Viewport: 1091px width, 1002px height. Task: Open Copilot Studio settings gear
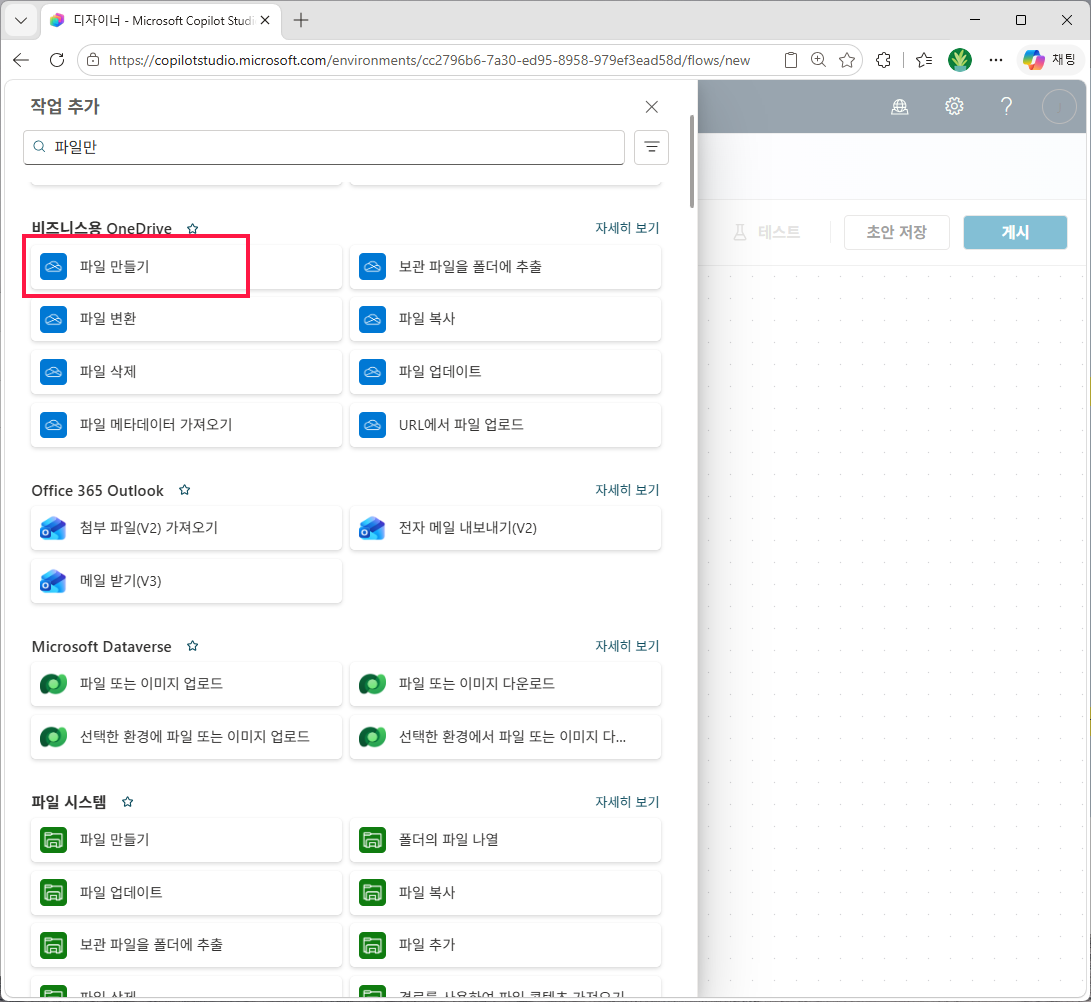(954, 106)
